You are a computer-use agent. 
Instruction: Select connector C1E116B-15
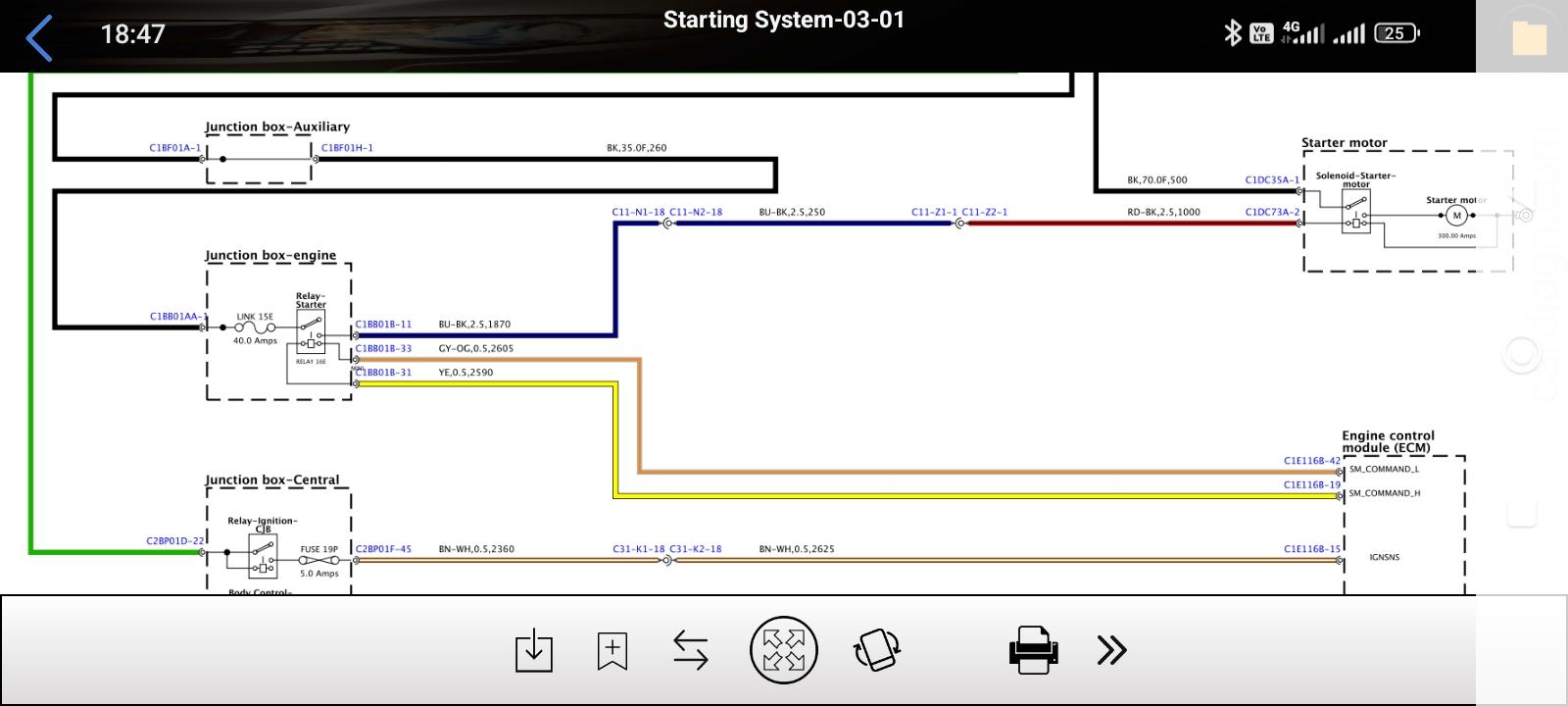[x=1312, y=550]
